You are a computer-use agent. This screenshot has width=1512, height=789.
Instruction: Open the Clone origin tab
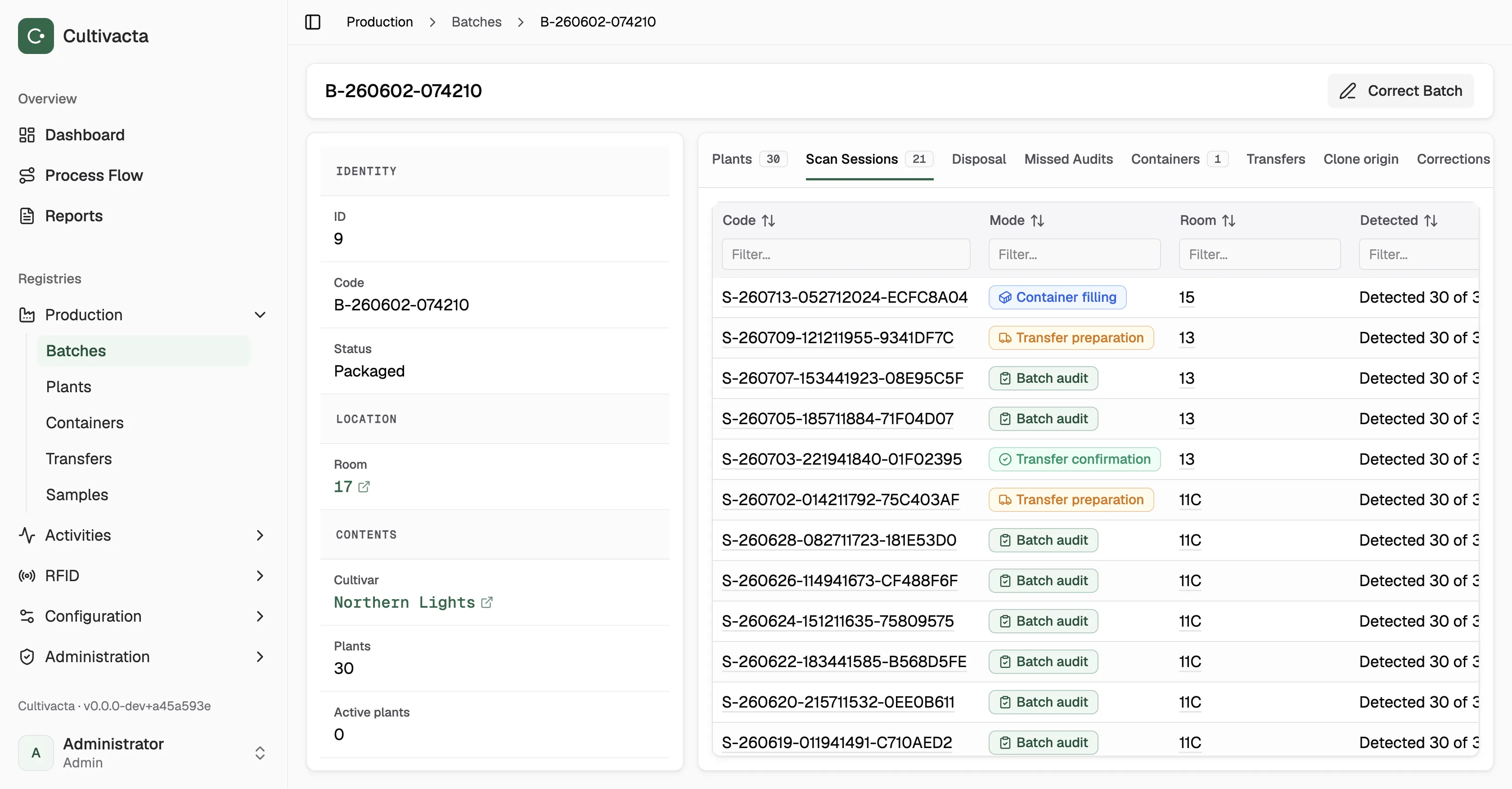coord(1360,159)
